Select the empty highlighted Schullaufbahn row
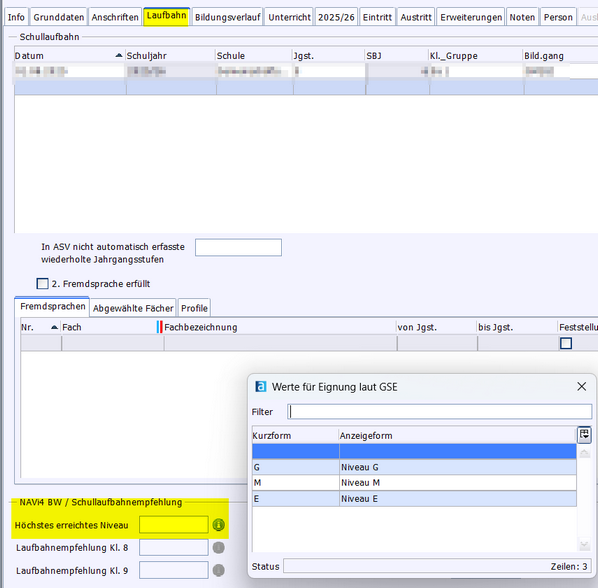This screenshot has height=588, width=598. [x=306, y=87]
